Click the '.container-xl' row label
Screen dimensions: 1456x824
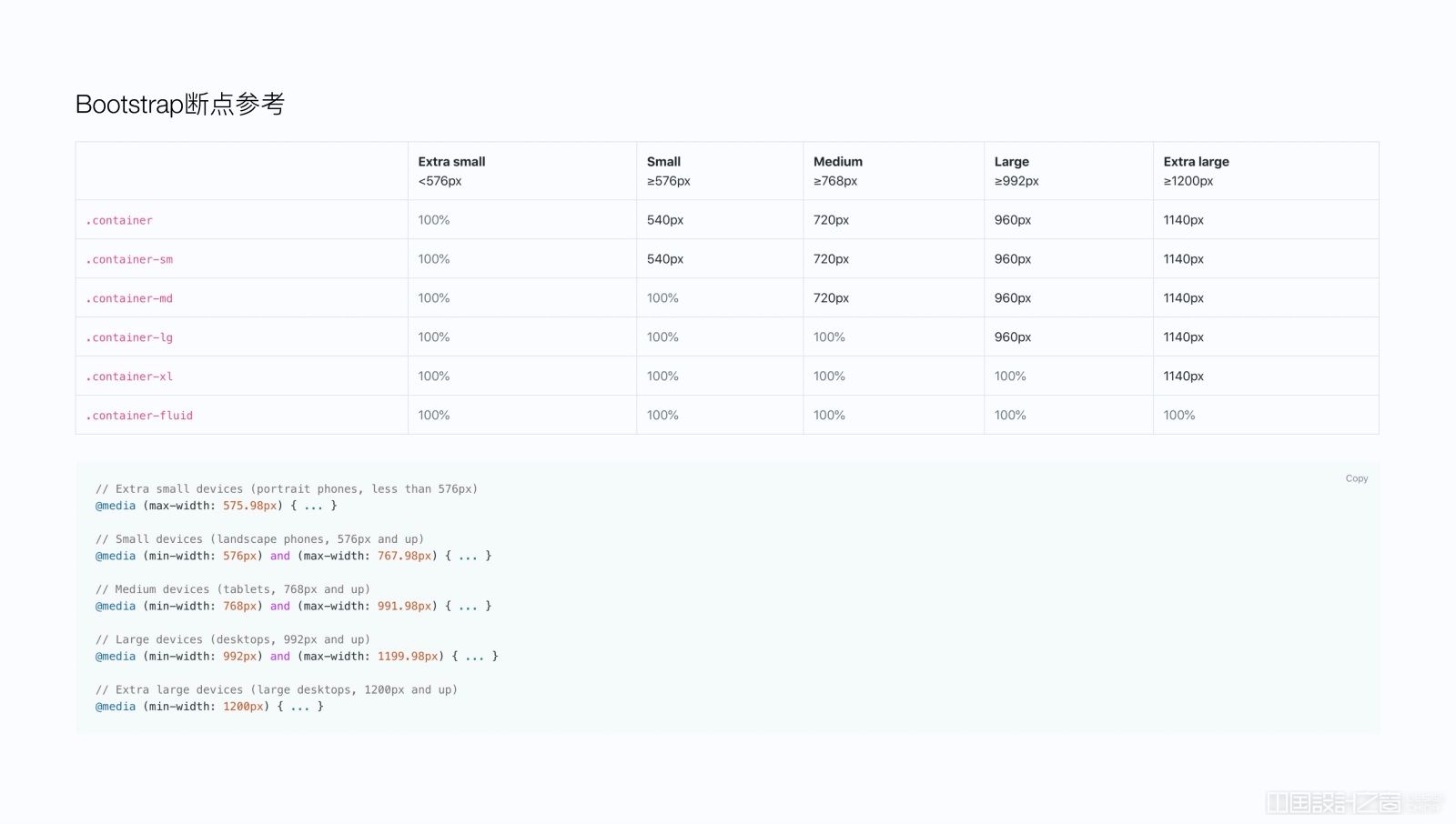[x=129, y=377]
